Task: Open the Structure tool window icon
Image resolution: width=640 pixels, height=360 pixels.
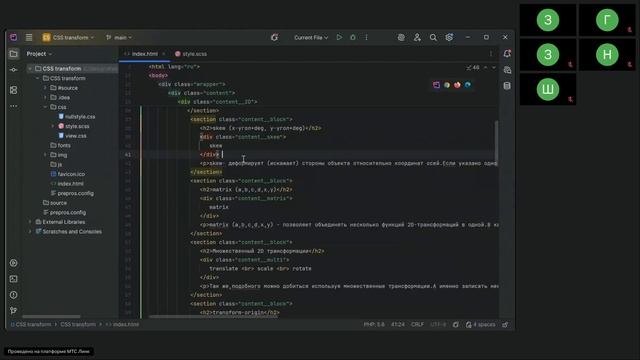Action: (13, 90)
